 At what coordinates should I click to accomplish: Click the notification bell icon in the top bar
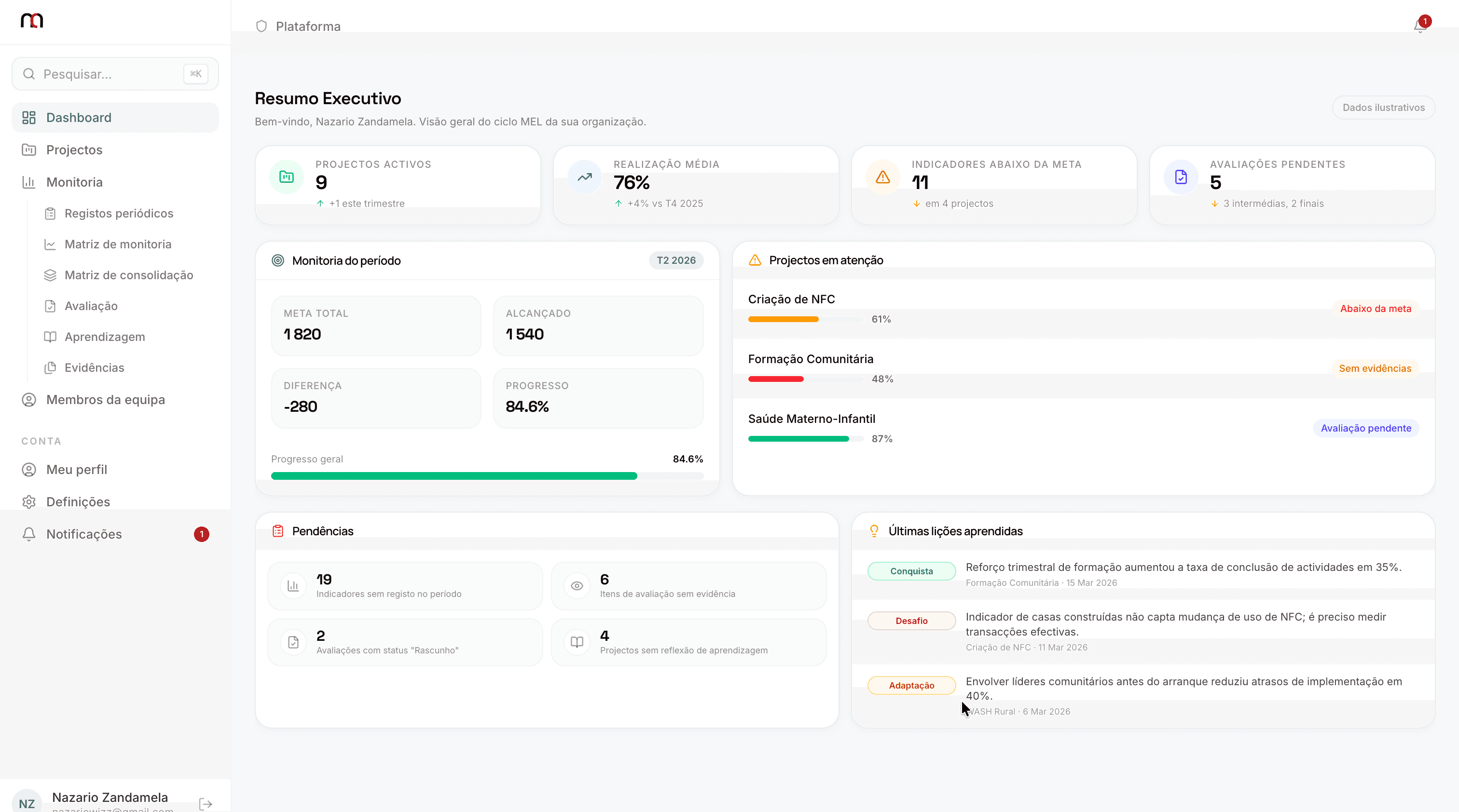pyautogui.click(x=1419, y=26)
